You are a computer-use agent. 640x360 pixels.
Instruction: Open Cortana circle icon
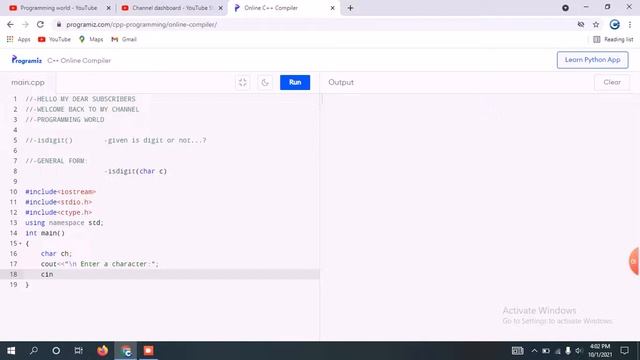click(x=56, y=351)
